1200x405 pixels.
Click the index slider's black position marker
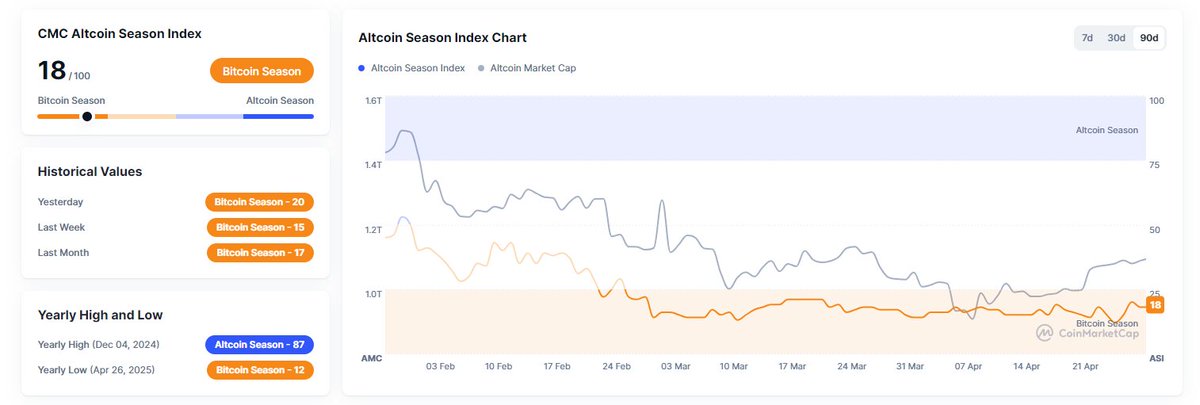(x=87, y=116)
